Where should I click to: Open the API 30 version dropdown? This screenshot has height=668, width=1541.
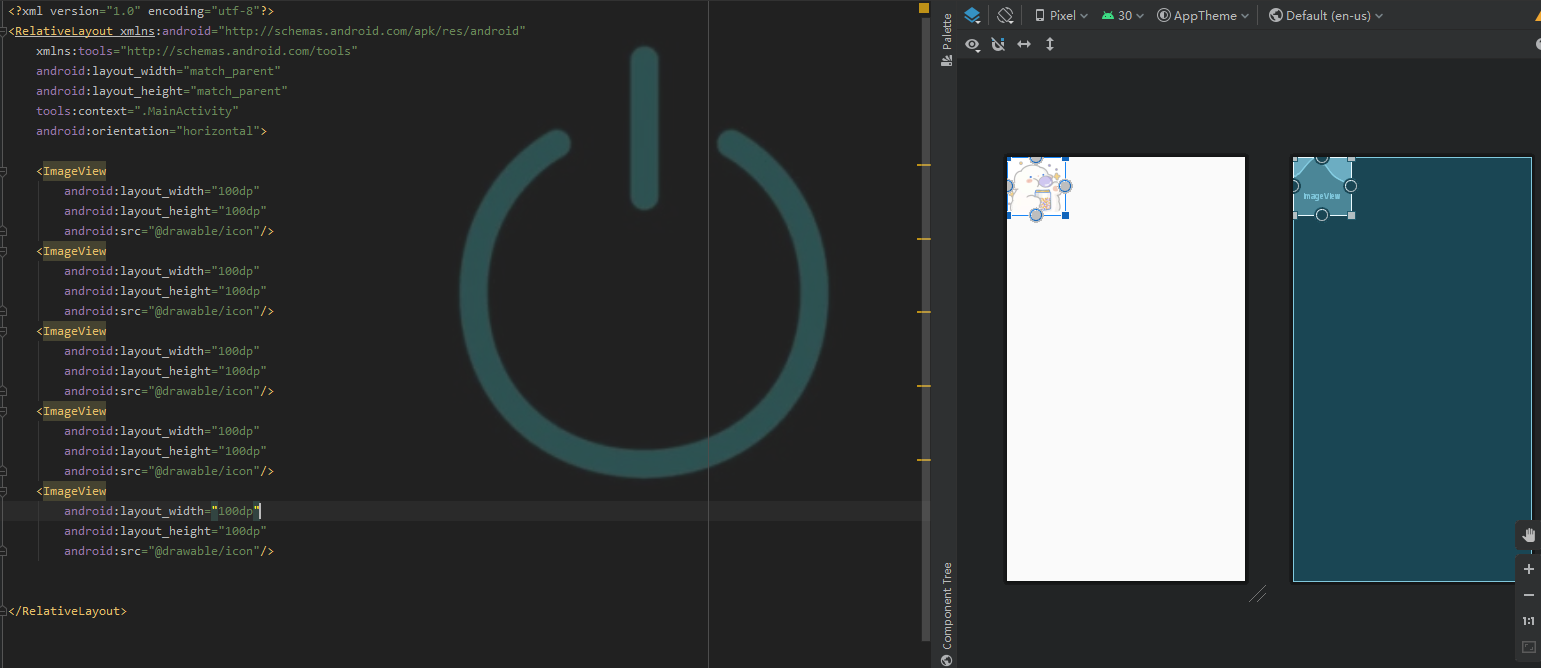1123,15
